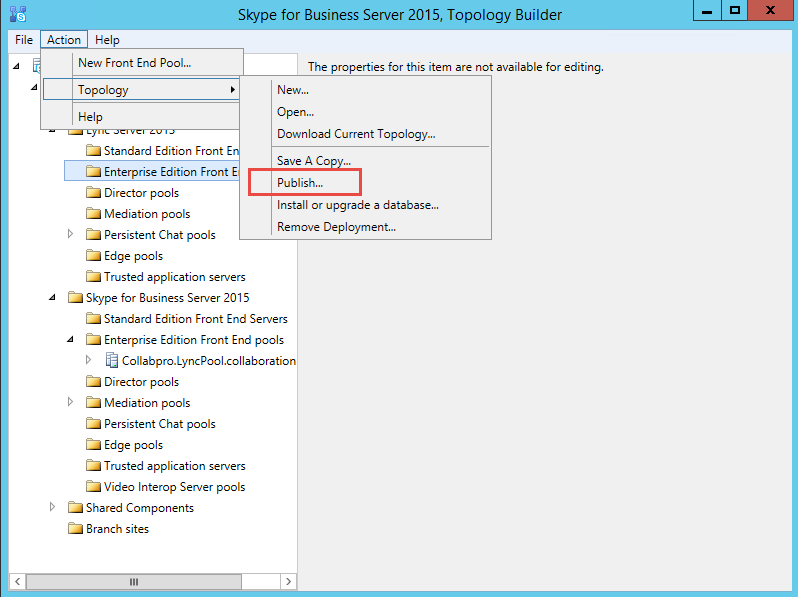Click folder icon of highlighted Enterprise Edition Front End
The height and width of the screenshot is (597, 798).
93,172
